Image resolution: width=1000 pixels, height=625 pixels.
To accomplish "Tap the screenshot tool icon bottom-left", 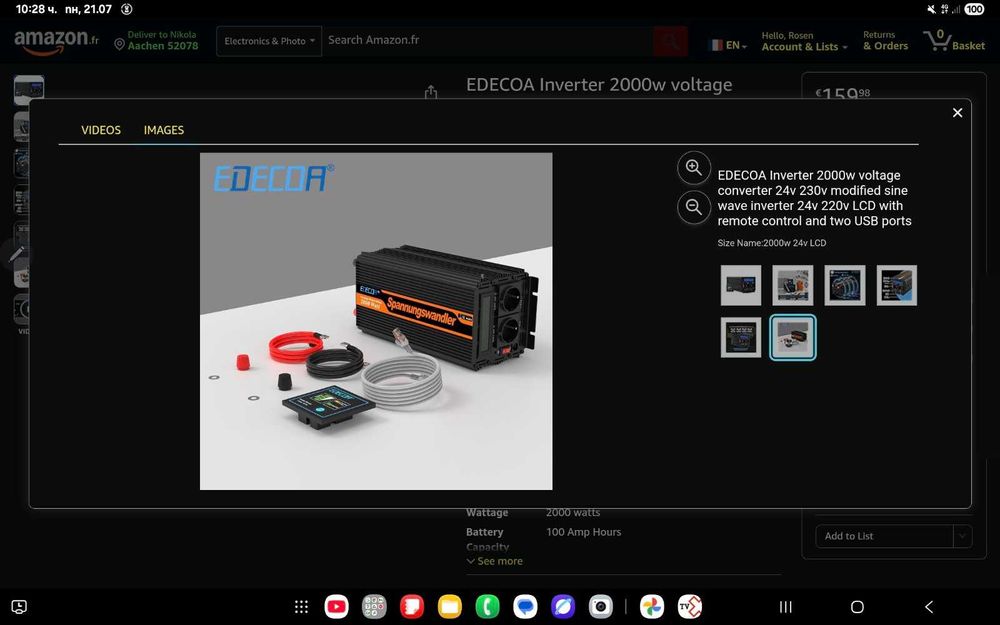I will 19,607.
